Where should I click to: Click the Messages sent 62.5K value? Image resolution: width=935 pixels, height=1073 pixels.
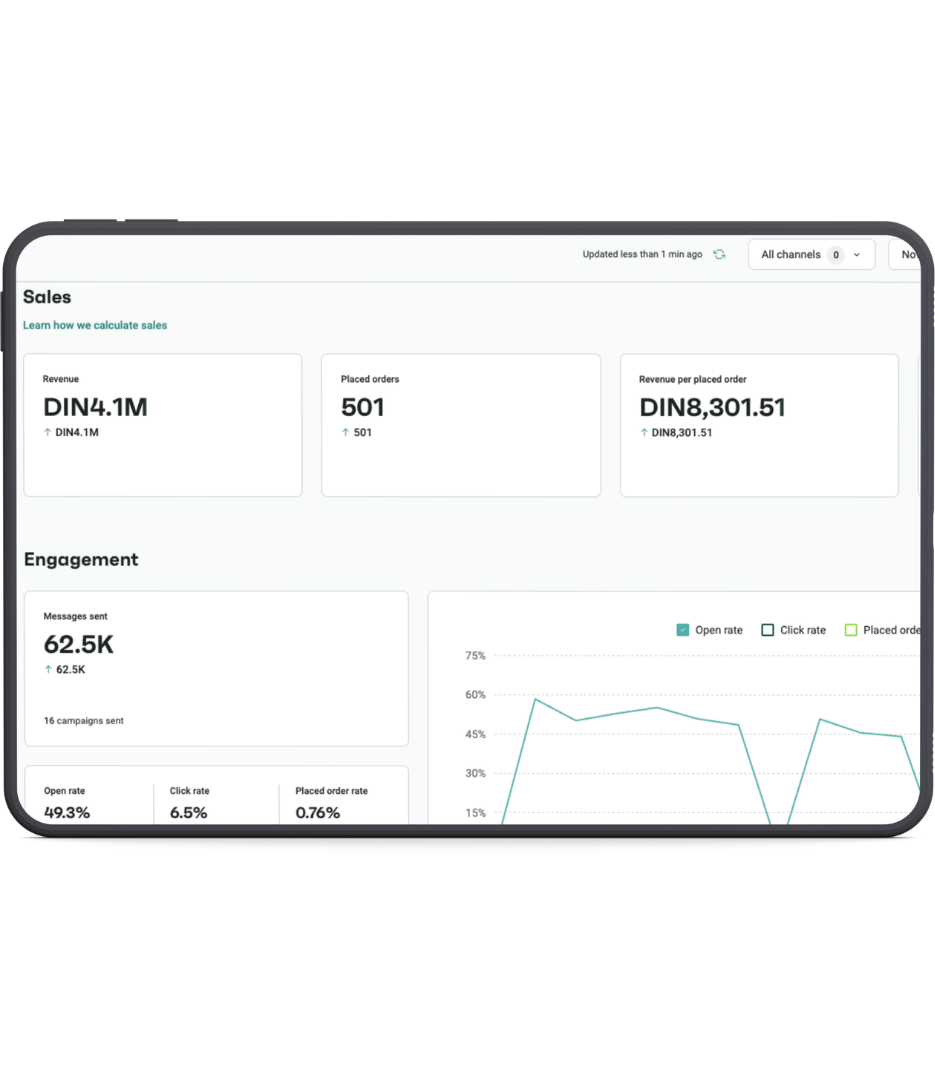point(79,645)
